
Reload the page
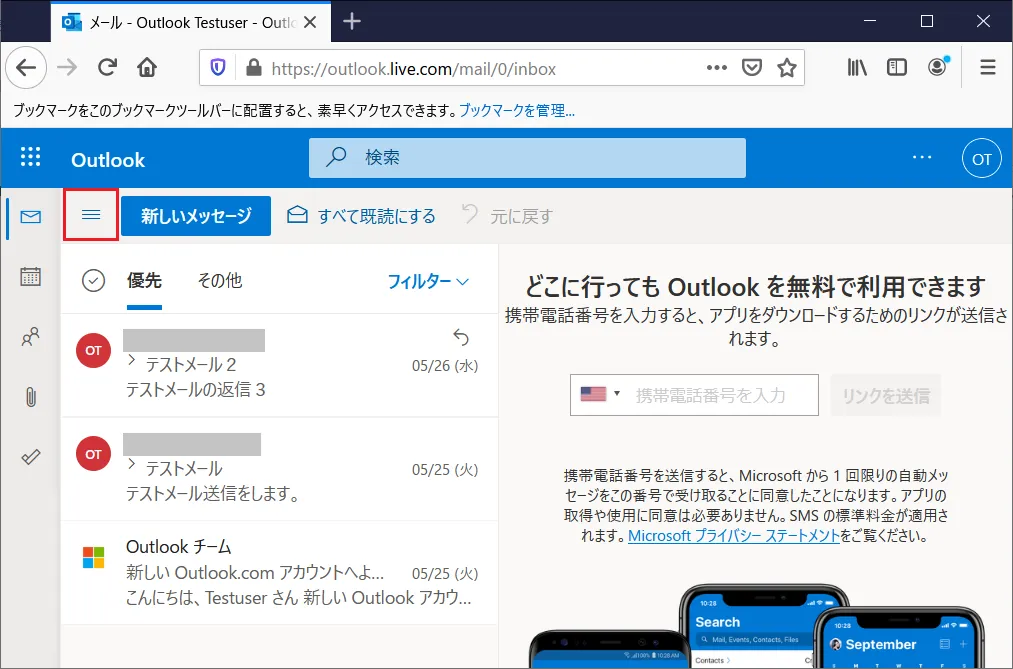(x=107, y=68)
